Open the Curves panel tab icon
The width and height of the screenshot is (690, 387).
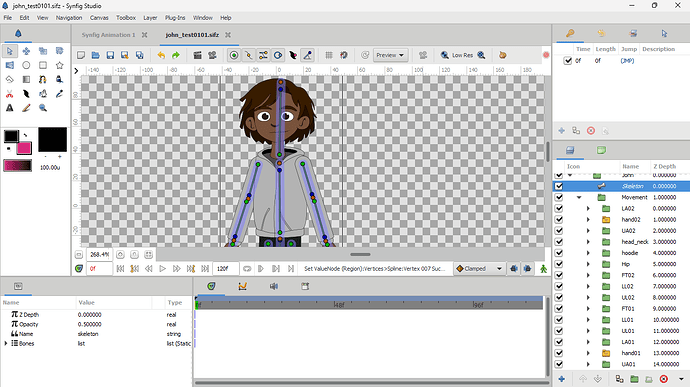(242, 286)
